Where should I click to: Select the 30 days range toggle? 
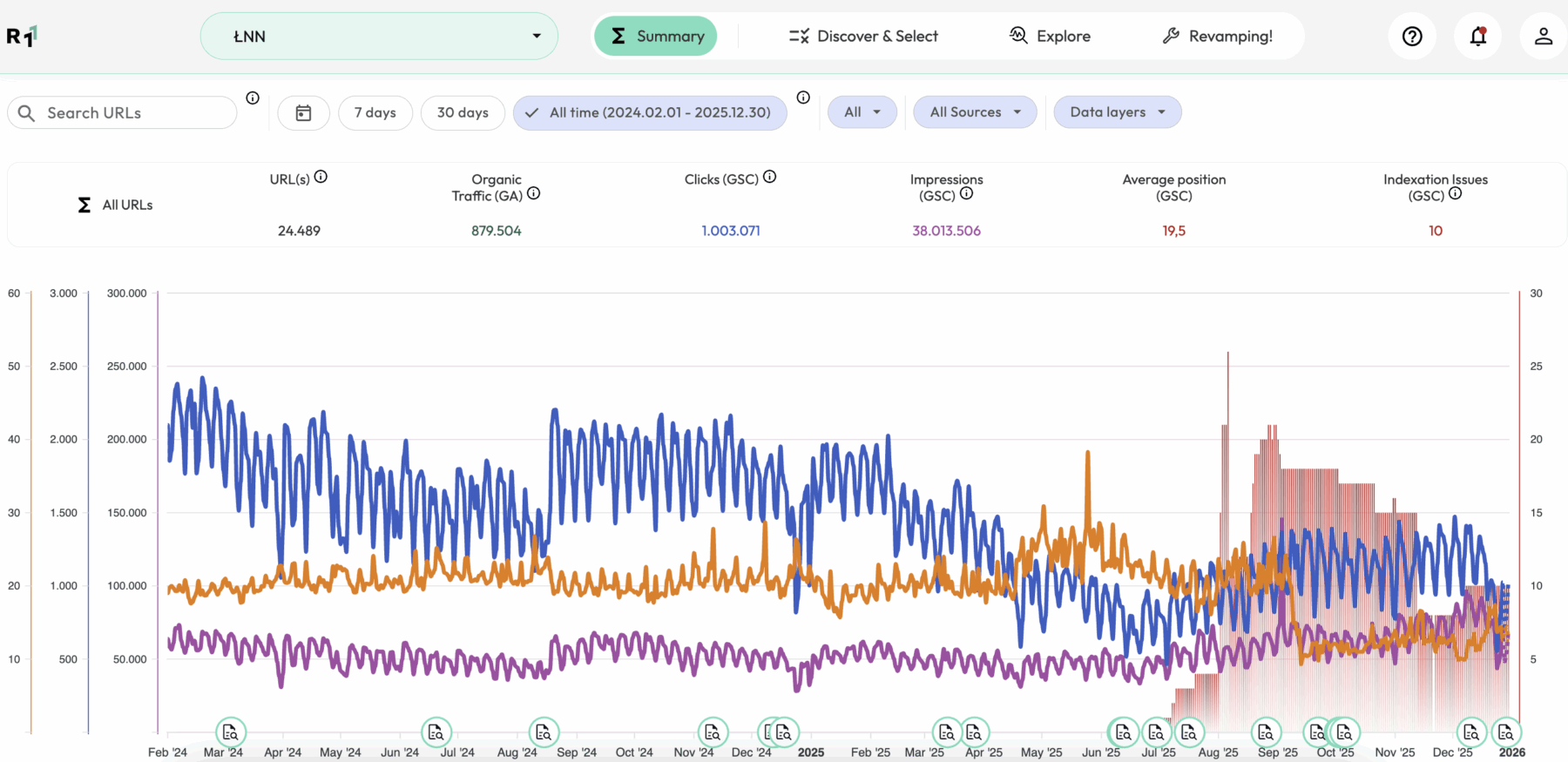pos(463,113)
